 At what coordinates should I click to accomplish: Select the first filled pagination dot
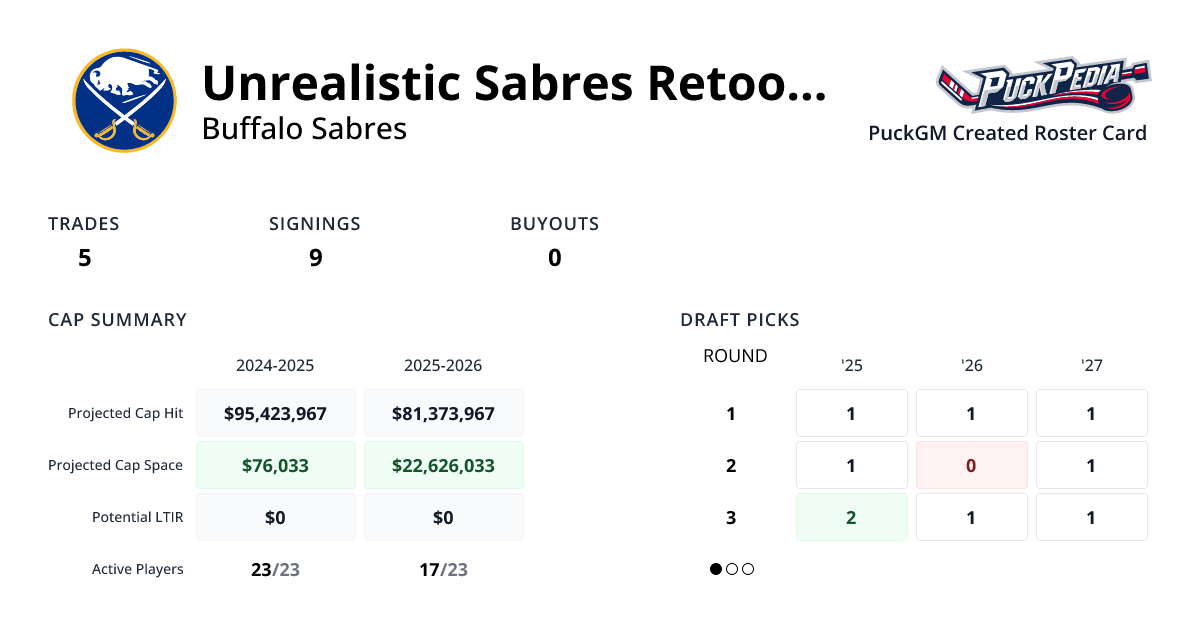[x=716, y=569]
